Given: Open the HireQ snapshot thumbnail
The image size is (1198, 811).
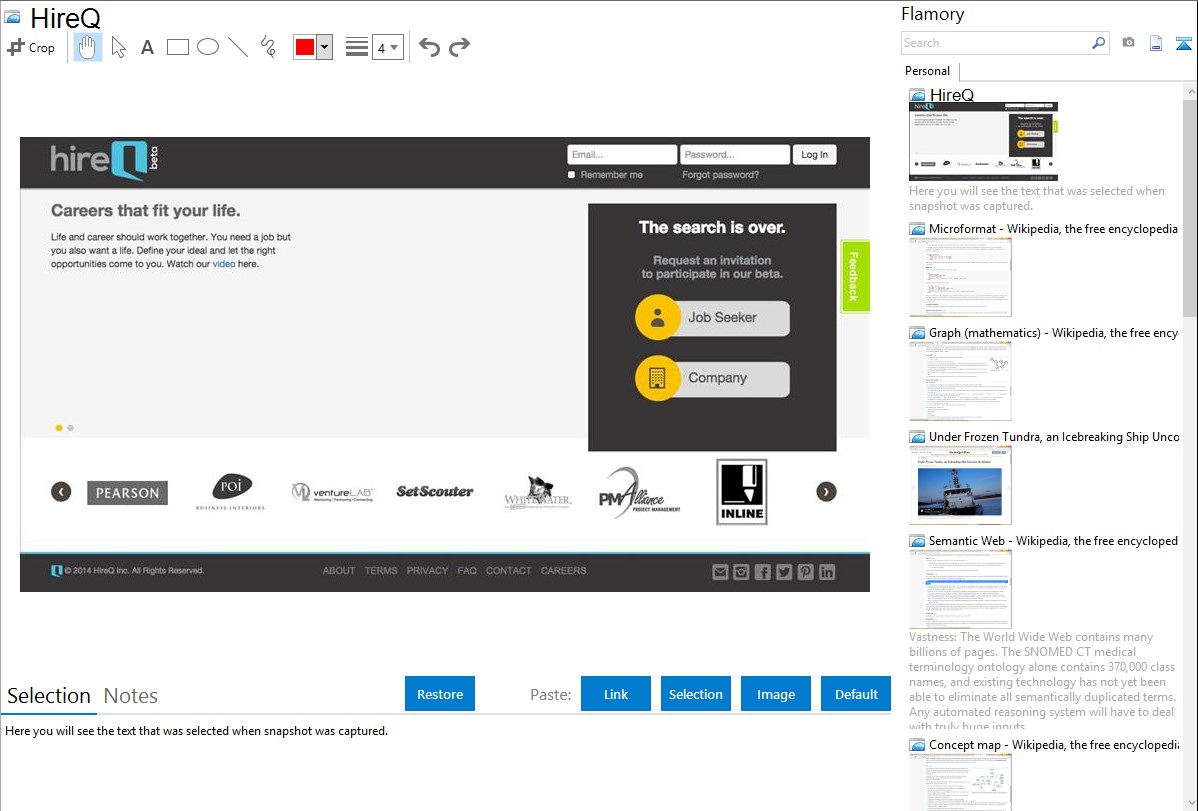Looking at the screenshot, I should (983, 141).
